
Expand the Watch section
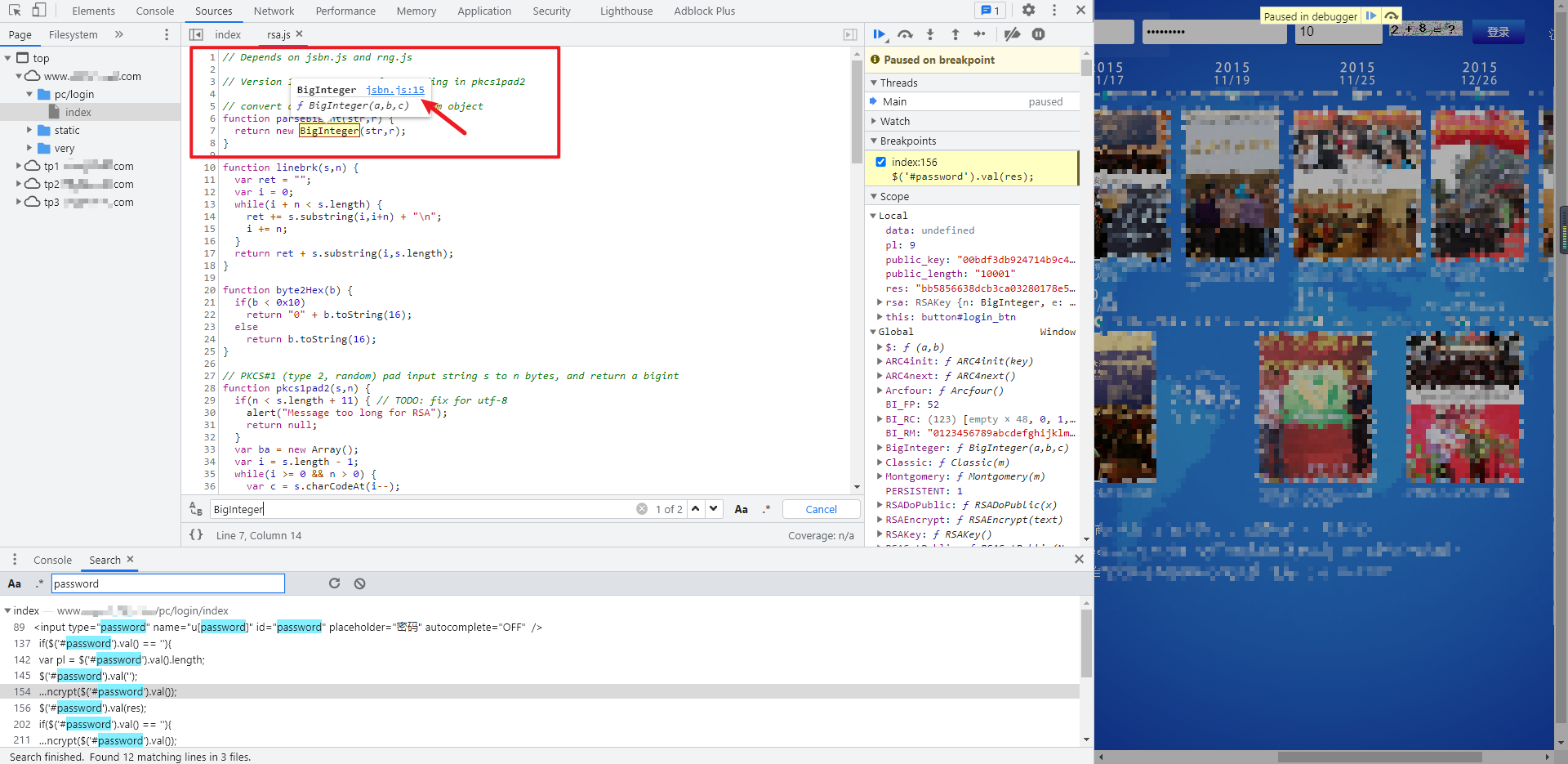click(894, 121)
